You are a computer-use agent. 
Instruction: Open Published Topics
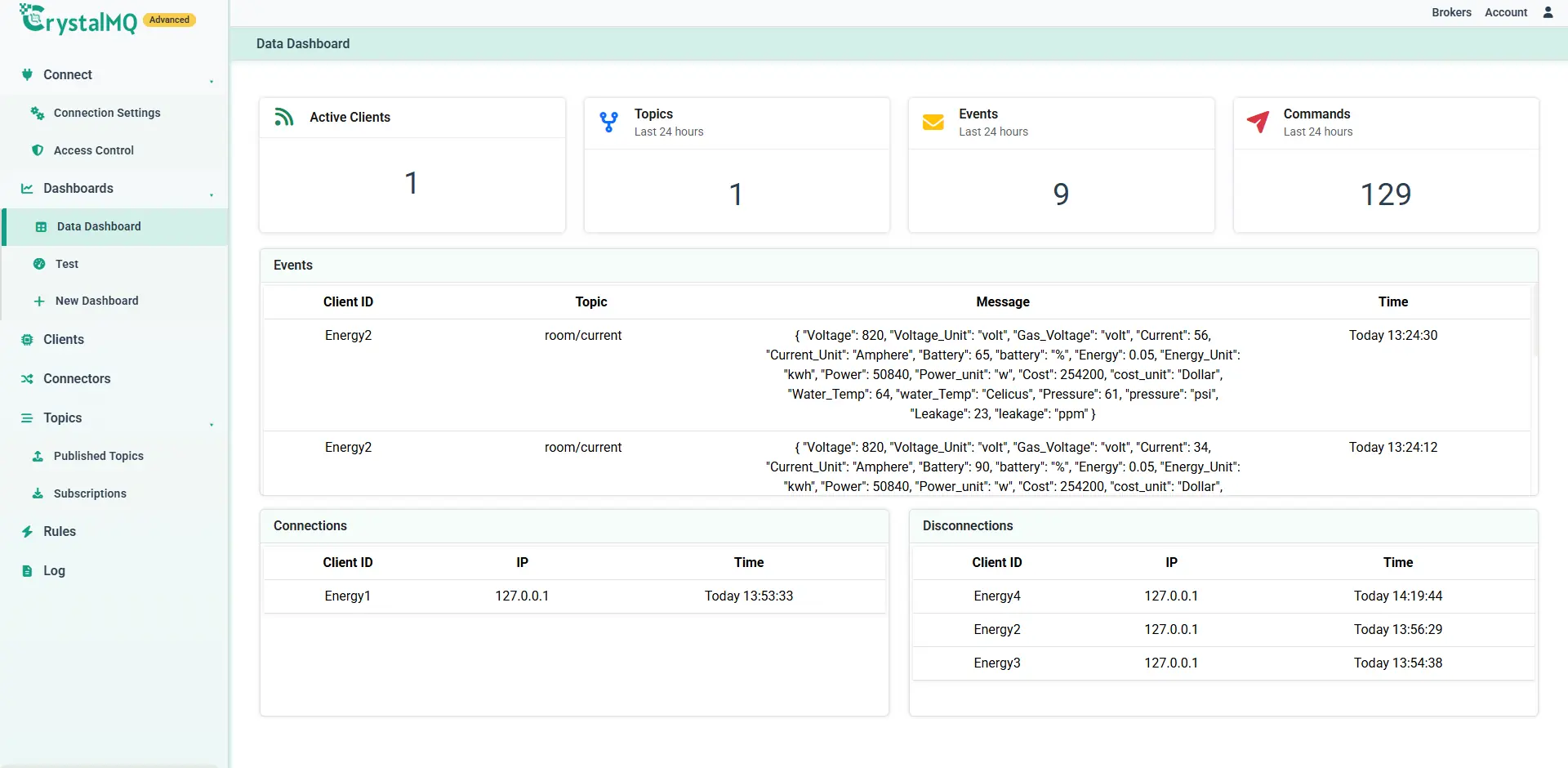[x=99, y=456]
